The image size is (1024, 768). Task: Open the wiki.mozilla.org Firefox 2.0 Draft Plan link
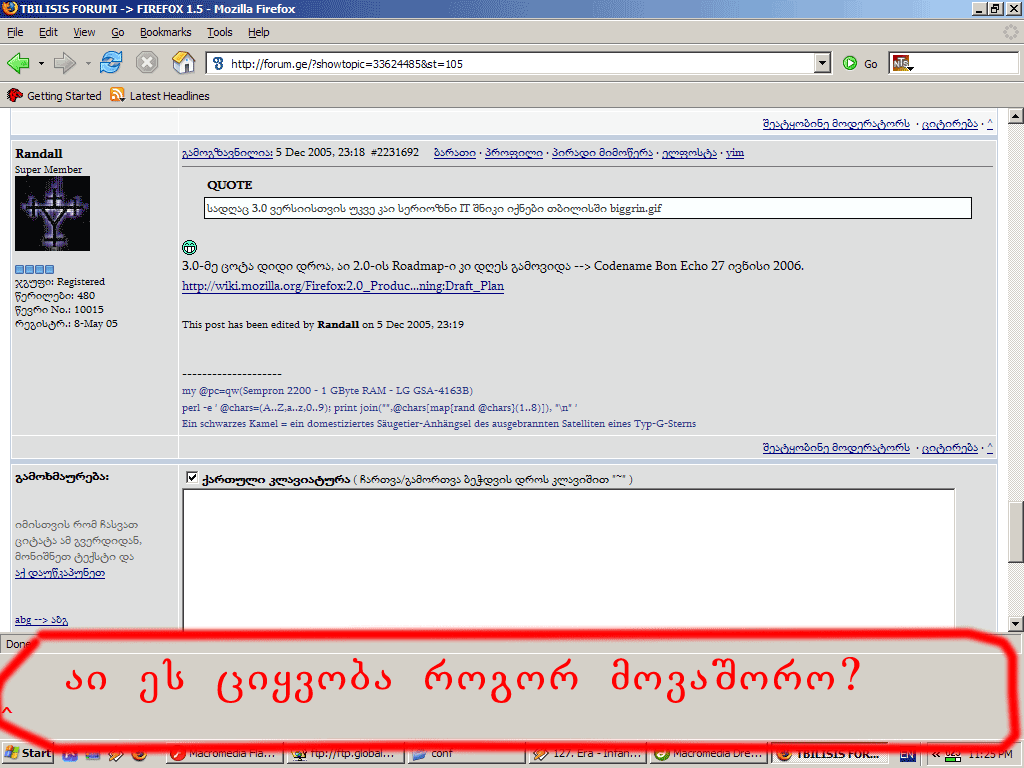(x=343, y=286)
